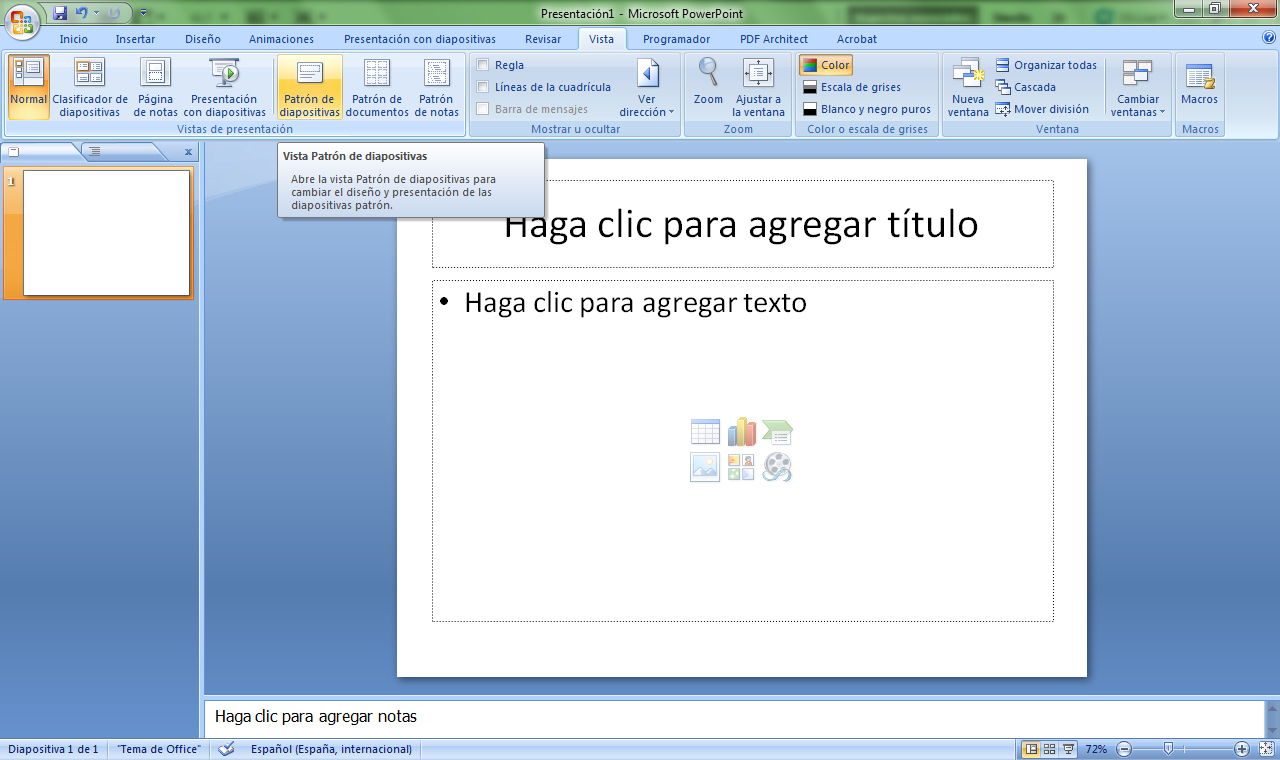Enable the Regla checkbox
Viewport: 1280px width, 760px height.
tap(483, 65)
